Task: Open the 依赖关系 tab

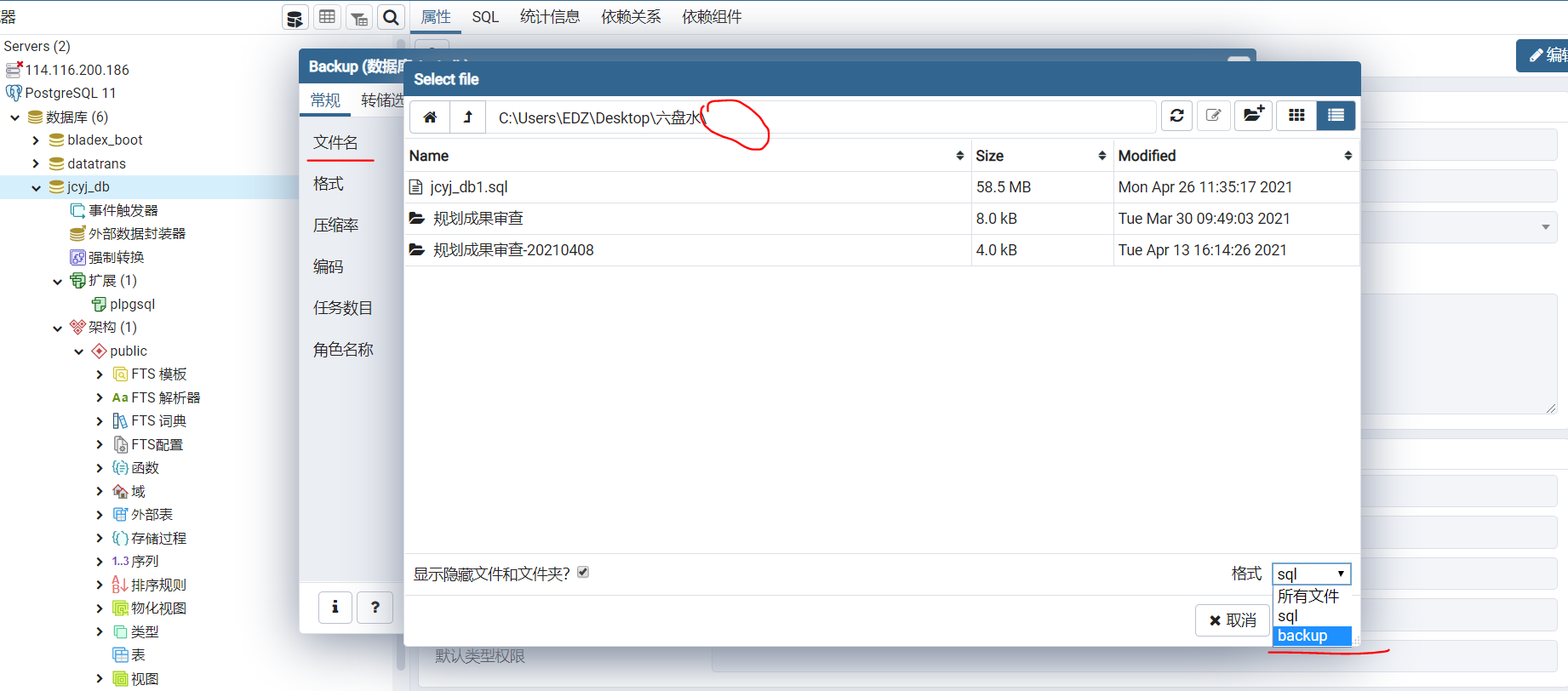Action: point(631,17)
